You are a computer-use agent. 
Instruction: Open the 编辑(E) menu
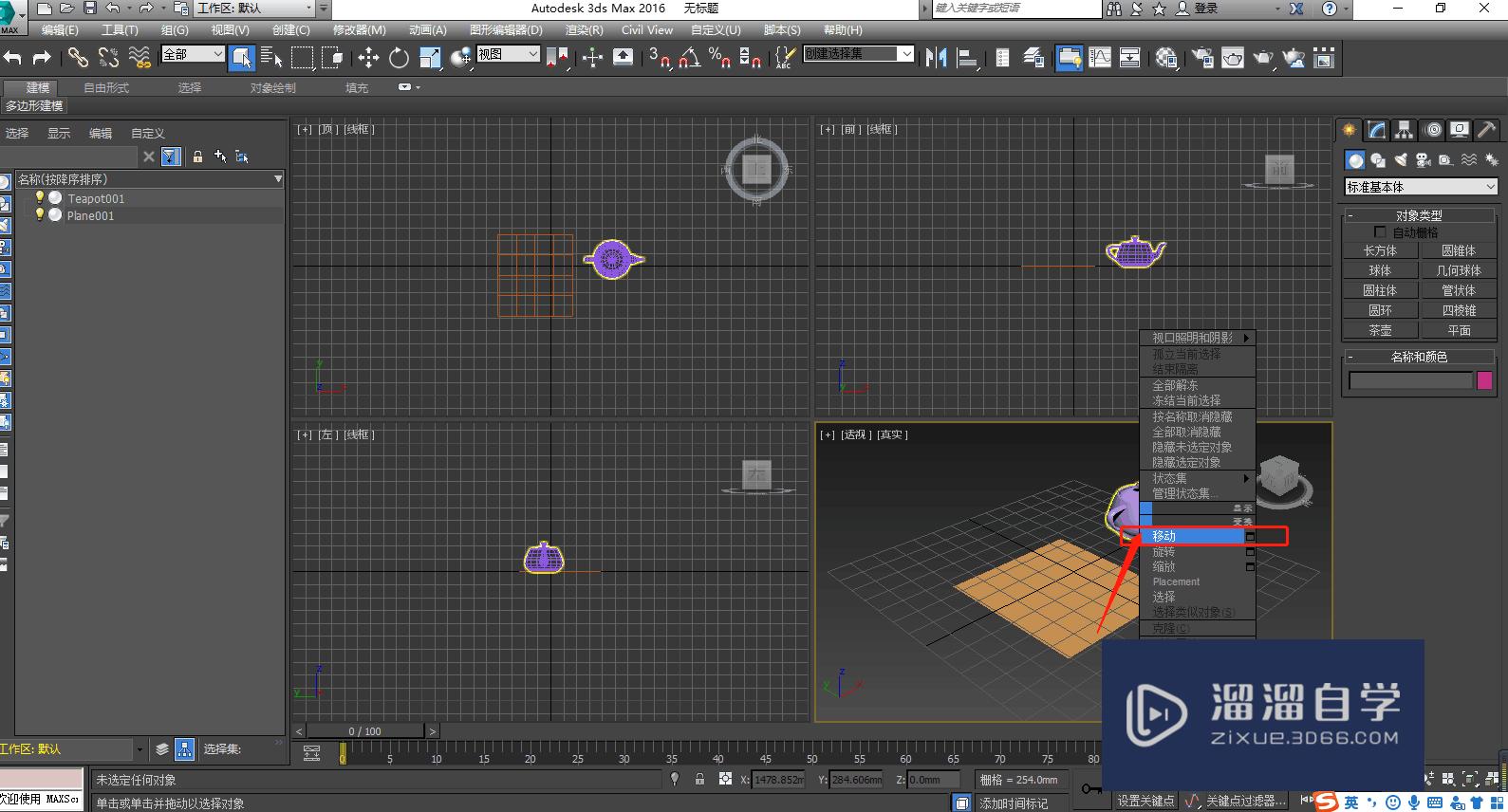(60, 30)
